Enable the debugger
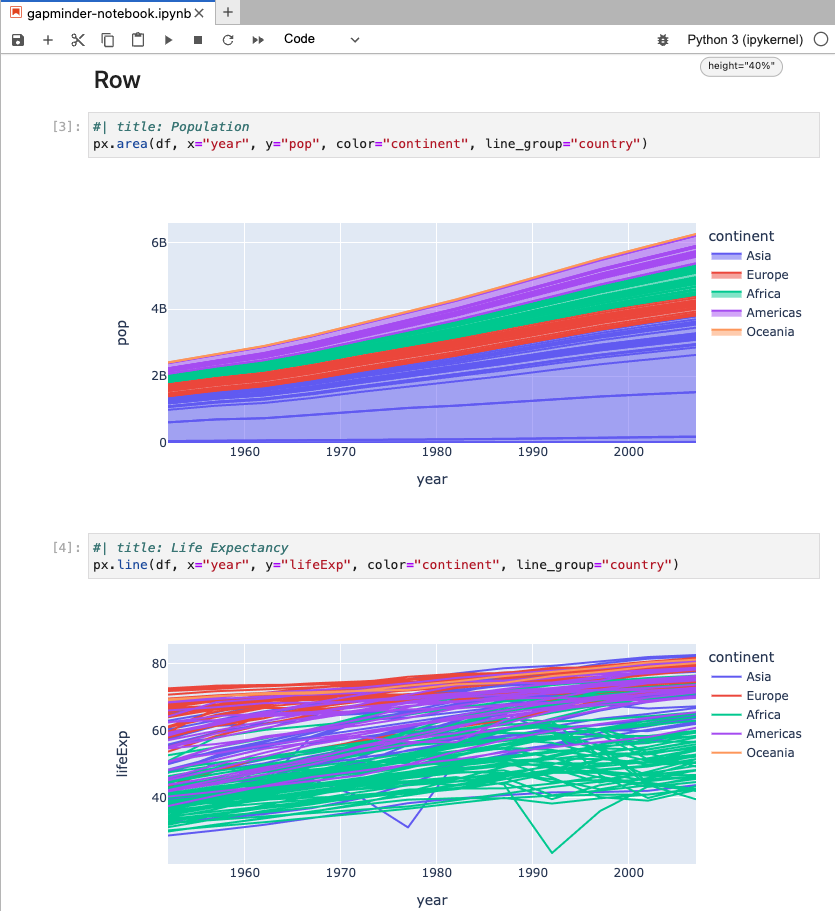This screenshot has width=835, height=911. (662, 40)
